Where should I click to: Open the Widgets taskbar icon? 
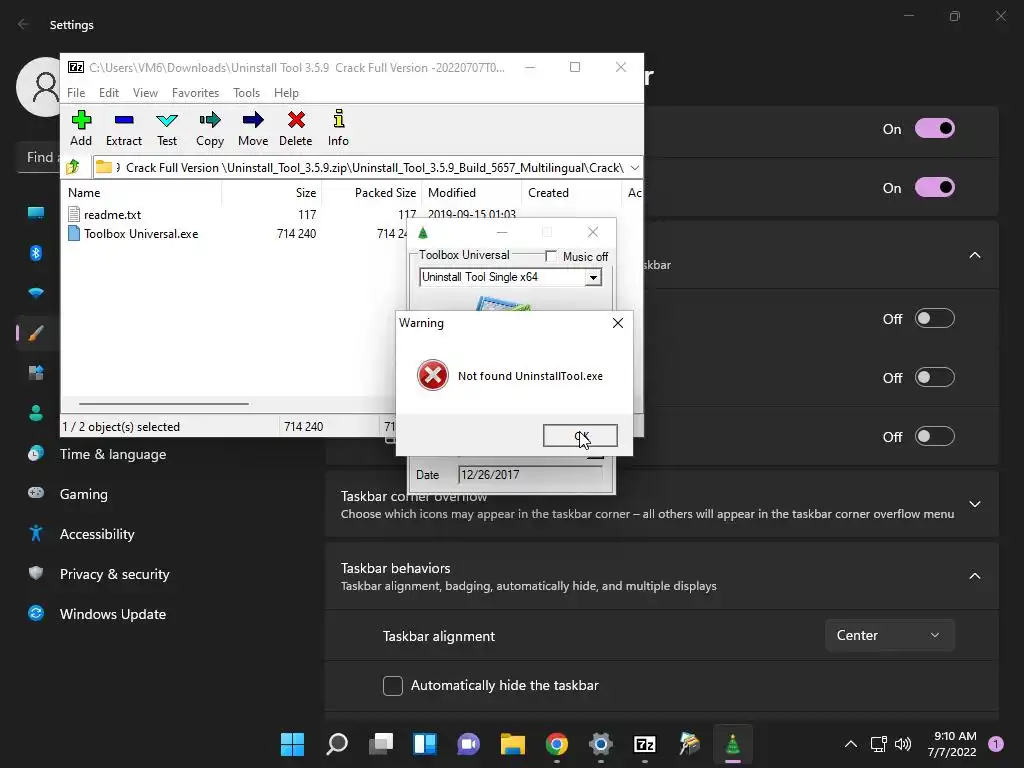[x=424, y=744]
